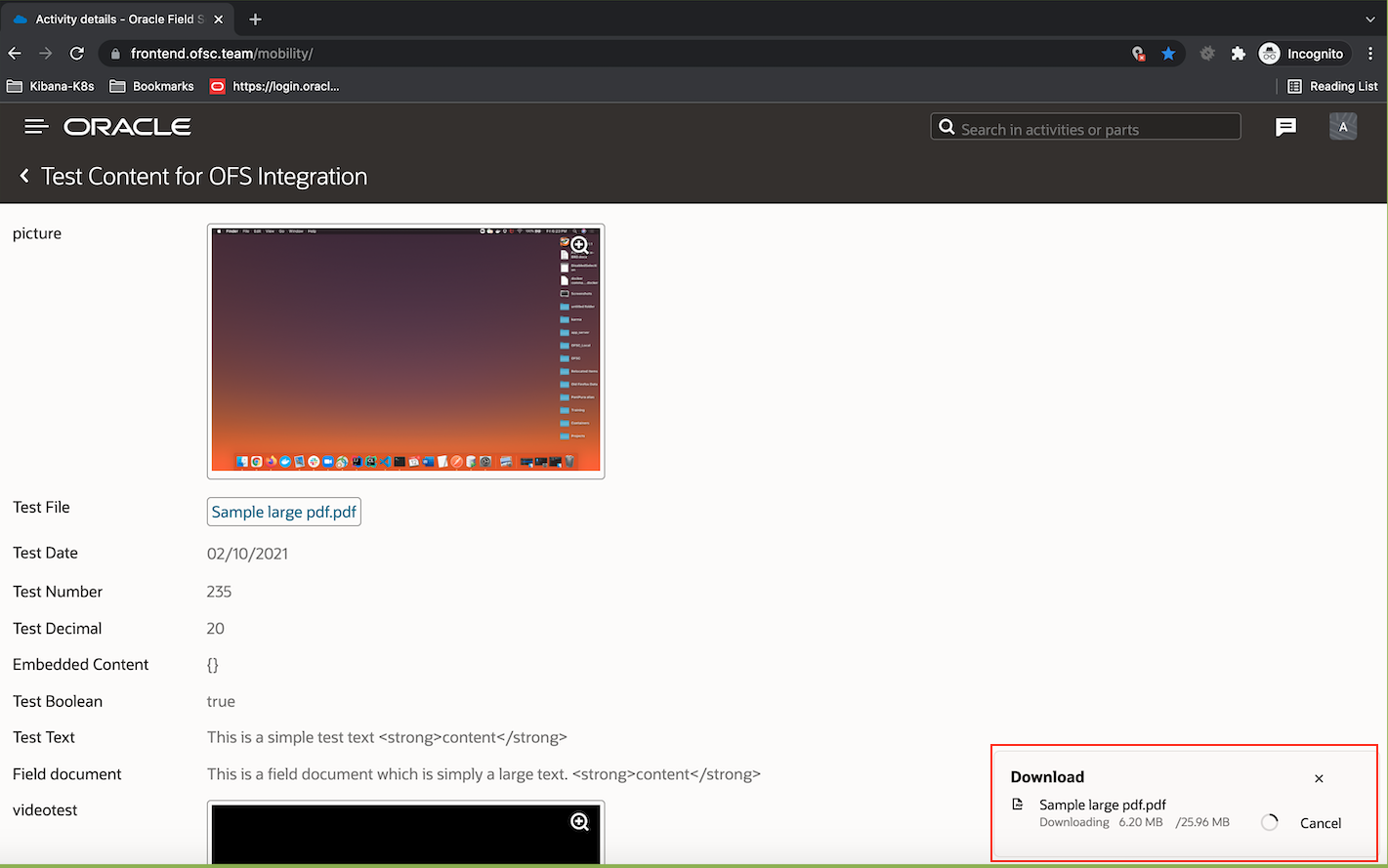Screen dimensions: 1388x868
Task: Click the blocked cookies indicator icon
Action: (x=1138, y=54)
